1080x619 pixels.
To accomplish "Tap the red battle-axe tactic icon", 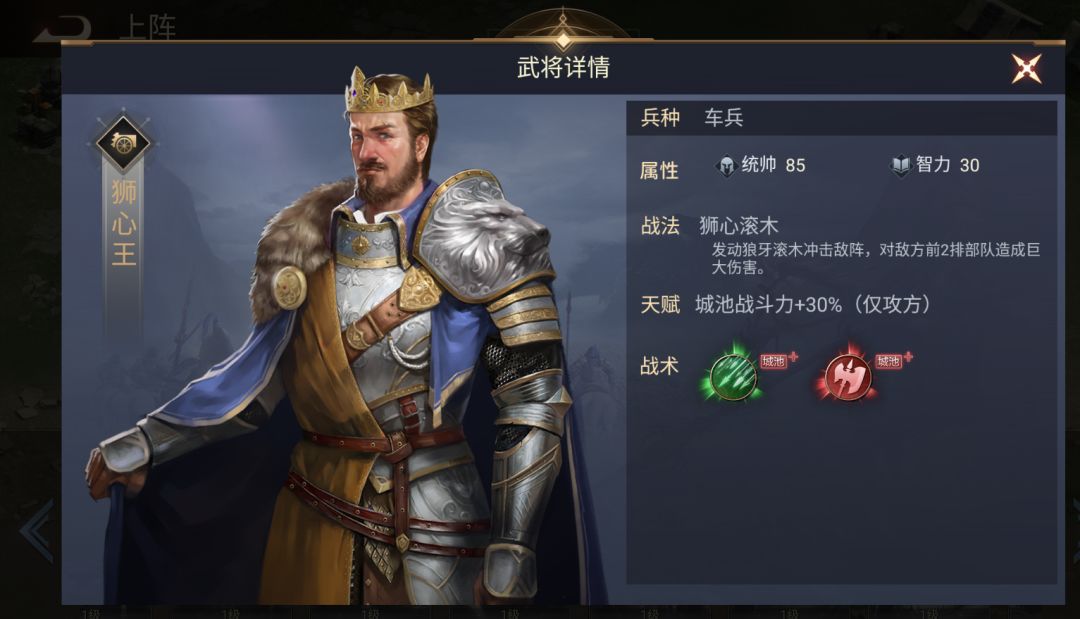I will [848, 377].
